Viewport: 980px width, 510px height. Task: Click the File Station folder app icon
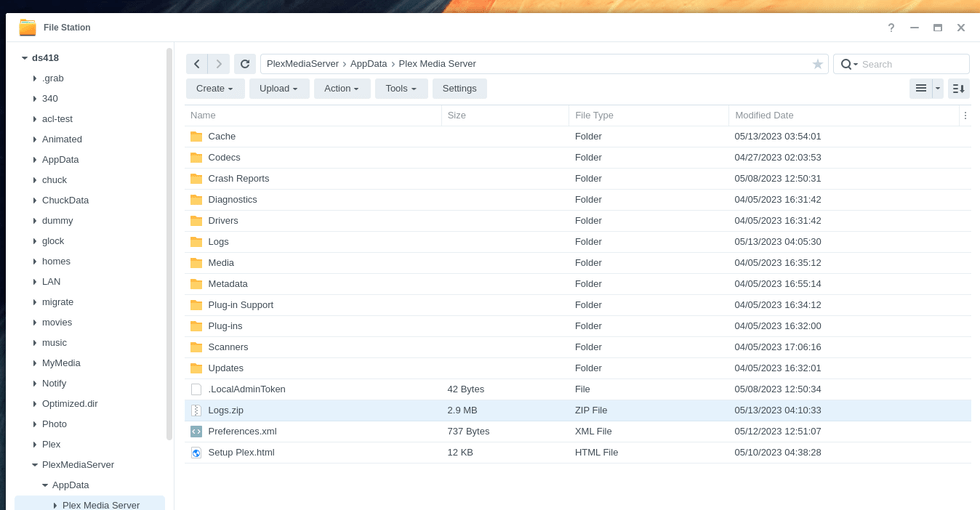click(x=28, y=28)
